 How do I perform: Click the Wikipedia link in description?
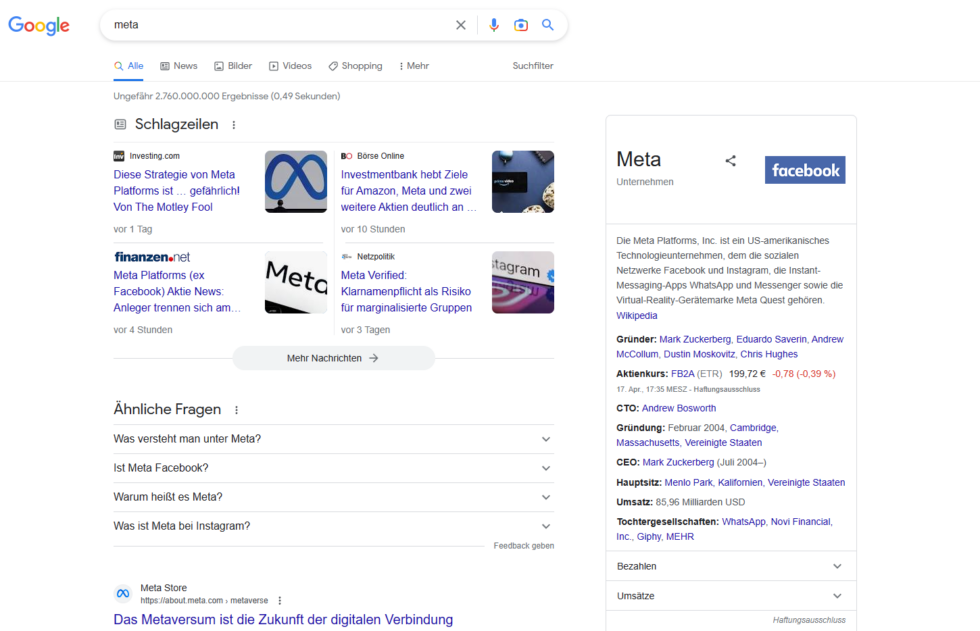click(x=636, y=316)
